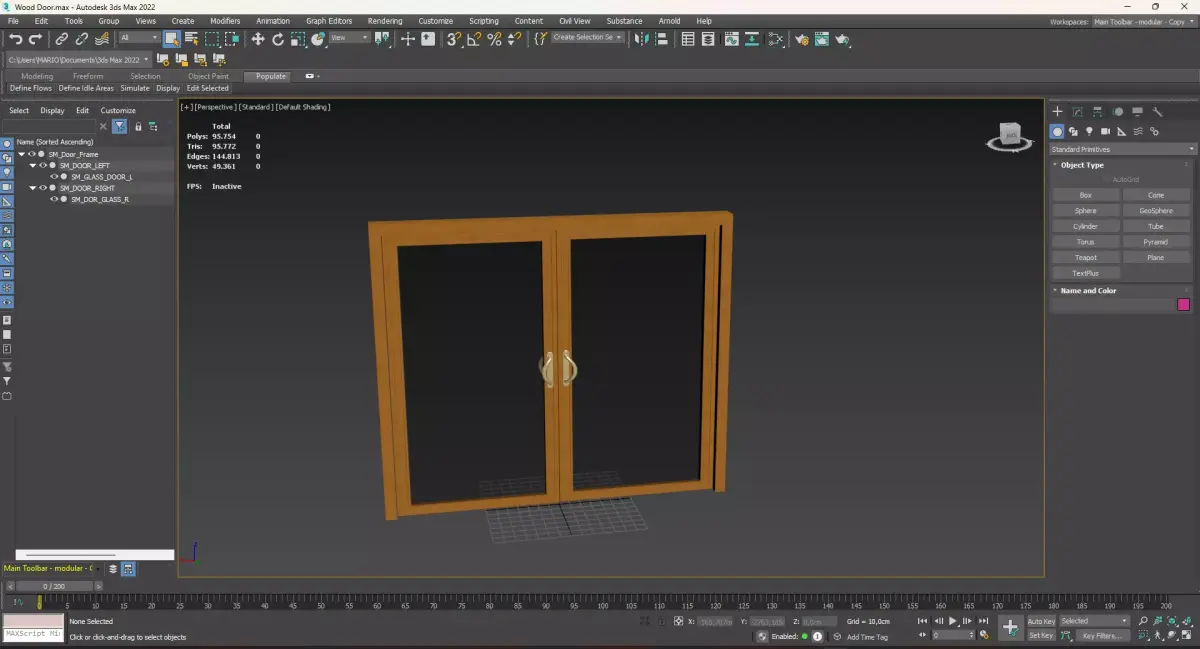Click the Define Flows button
Screen dimensions: 1200x649
click(31, 88)
